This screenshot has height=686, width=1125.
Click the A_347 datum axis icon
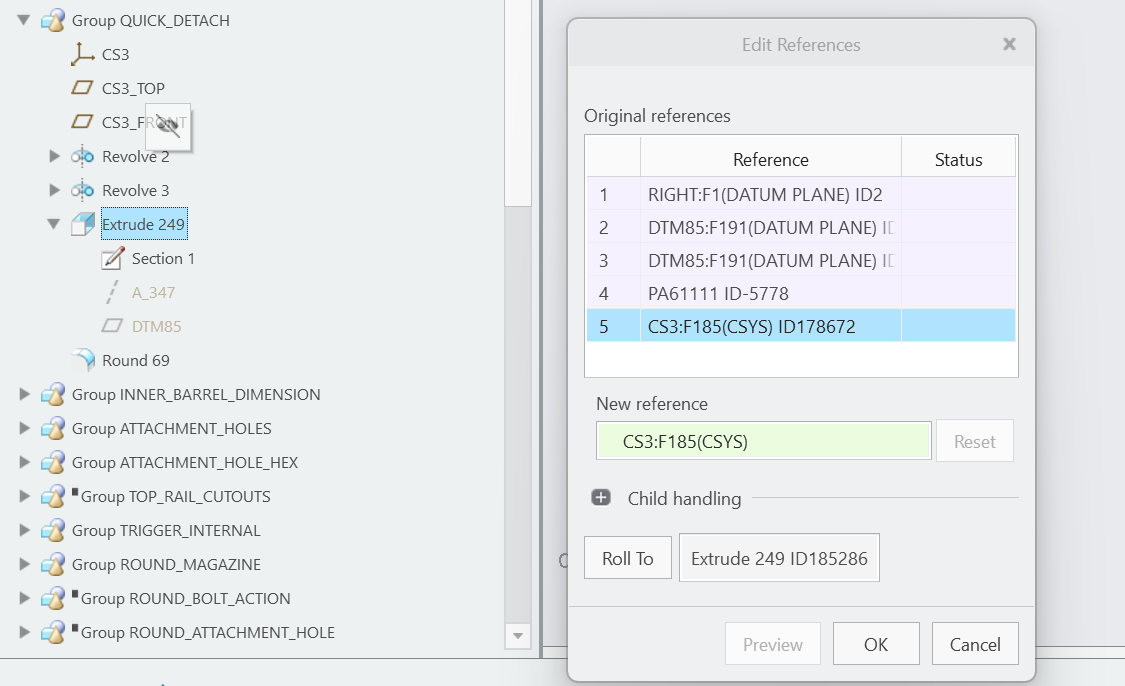pyautogui.click(x=112, y=292)
